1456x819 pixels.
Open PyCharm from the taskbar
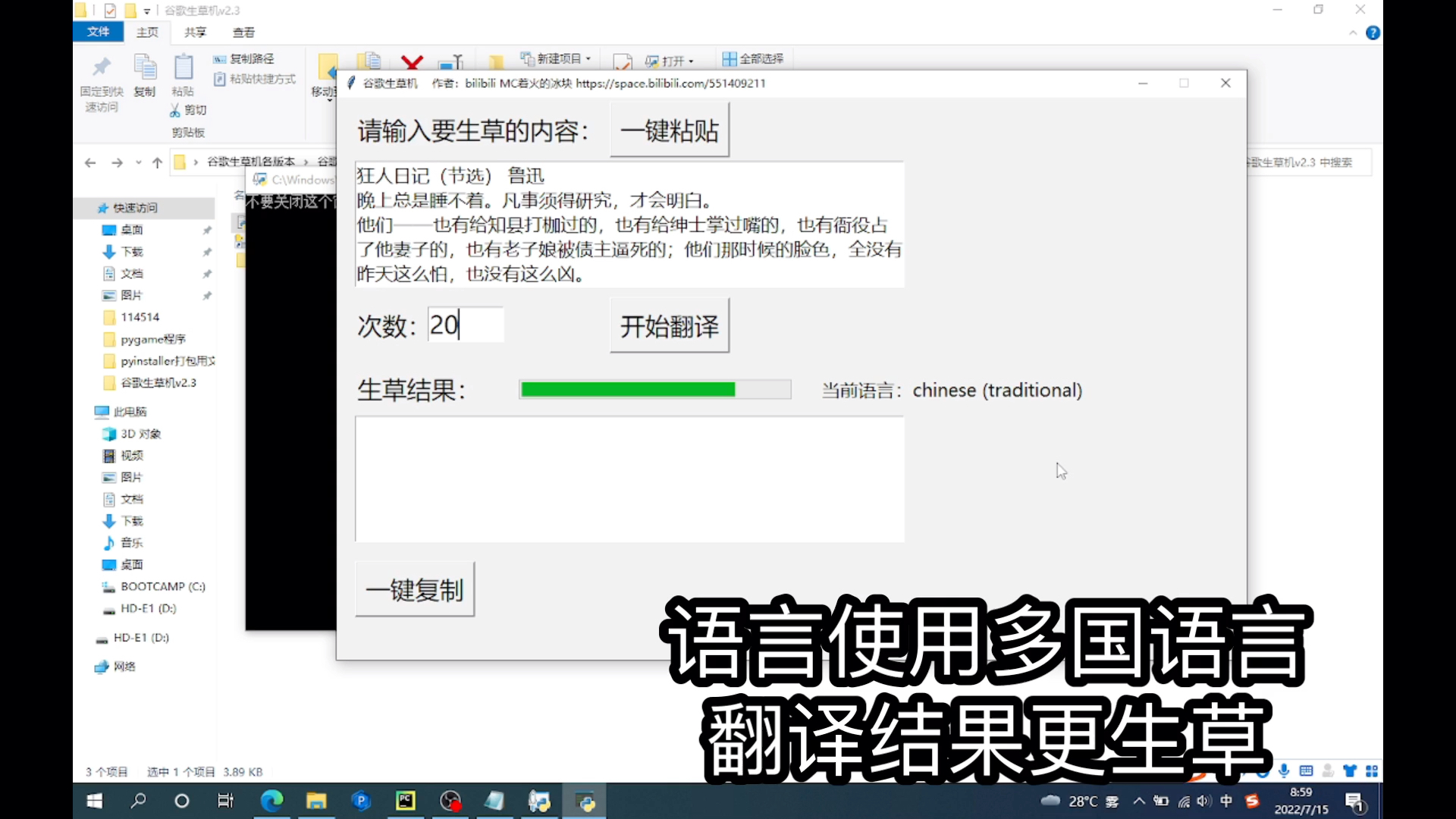tap(406, 801)
